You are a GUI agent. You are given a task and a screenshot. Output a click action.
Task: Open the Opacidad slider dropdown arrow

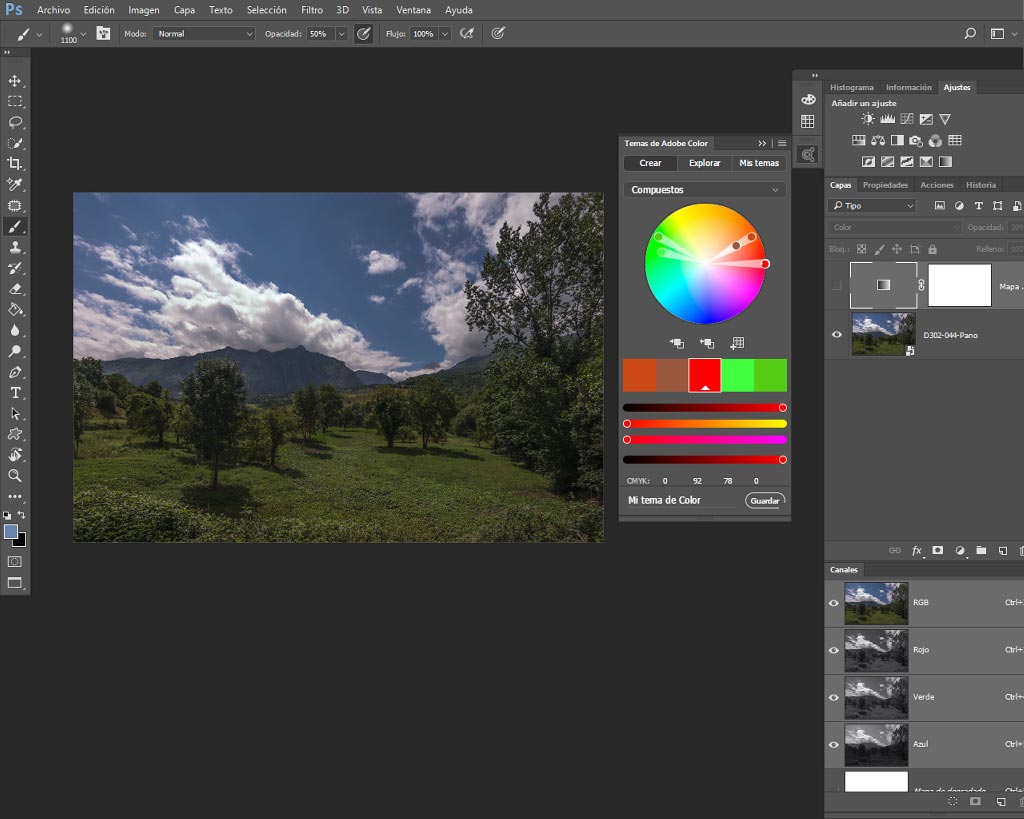341,33
